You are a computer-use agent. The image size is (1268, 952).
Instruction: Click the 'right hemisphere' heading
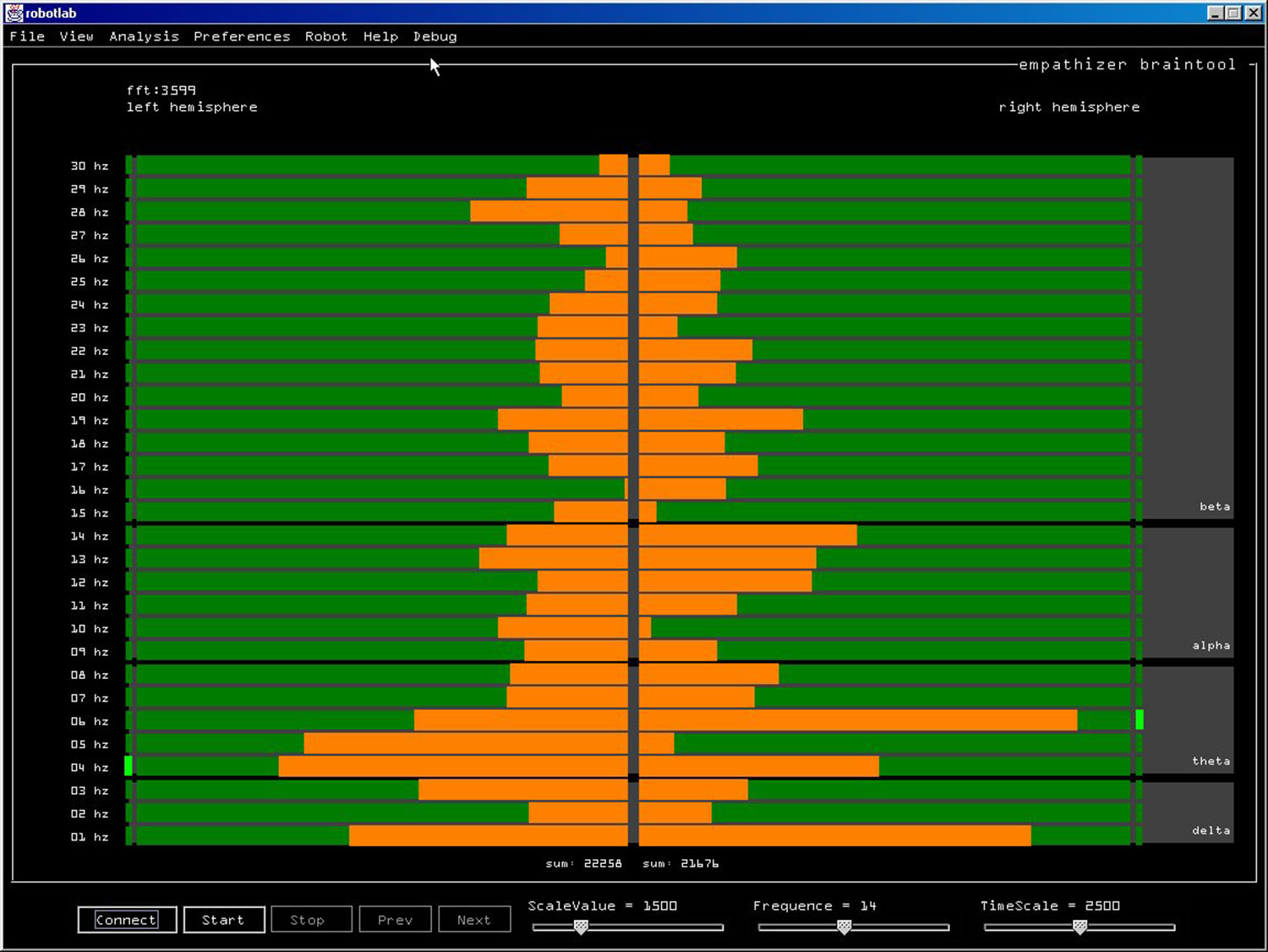(x=1069, y=107)
